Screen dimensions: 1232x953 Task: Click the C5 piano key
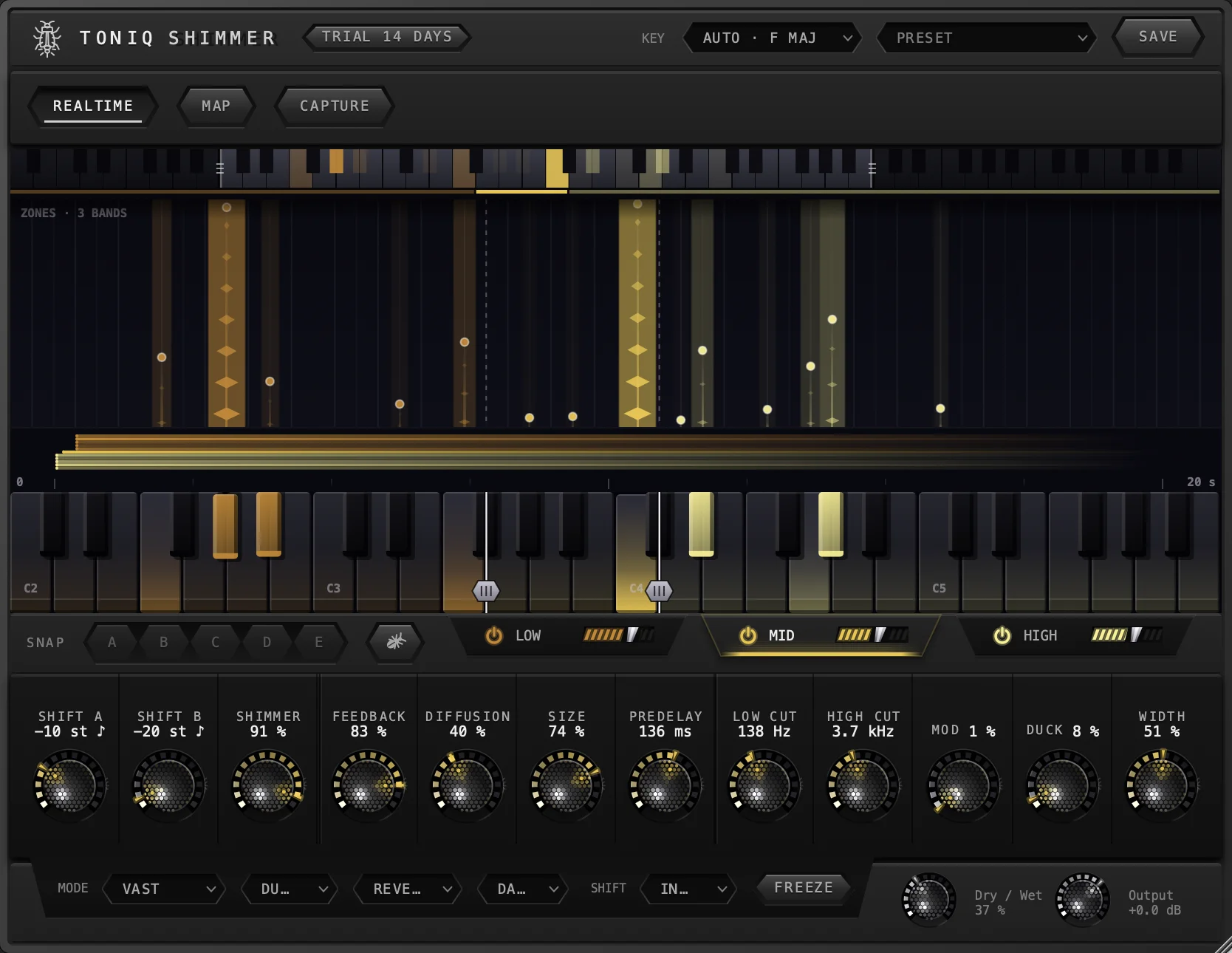pyautogui.click(x=939, y=584)
